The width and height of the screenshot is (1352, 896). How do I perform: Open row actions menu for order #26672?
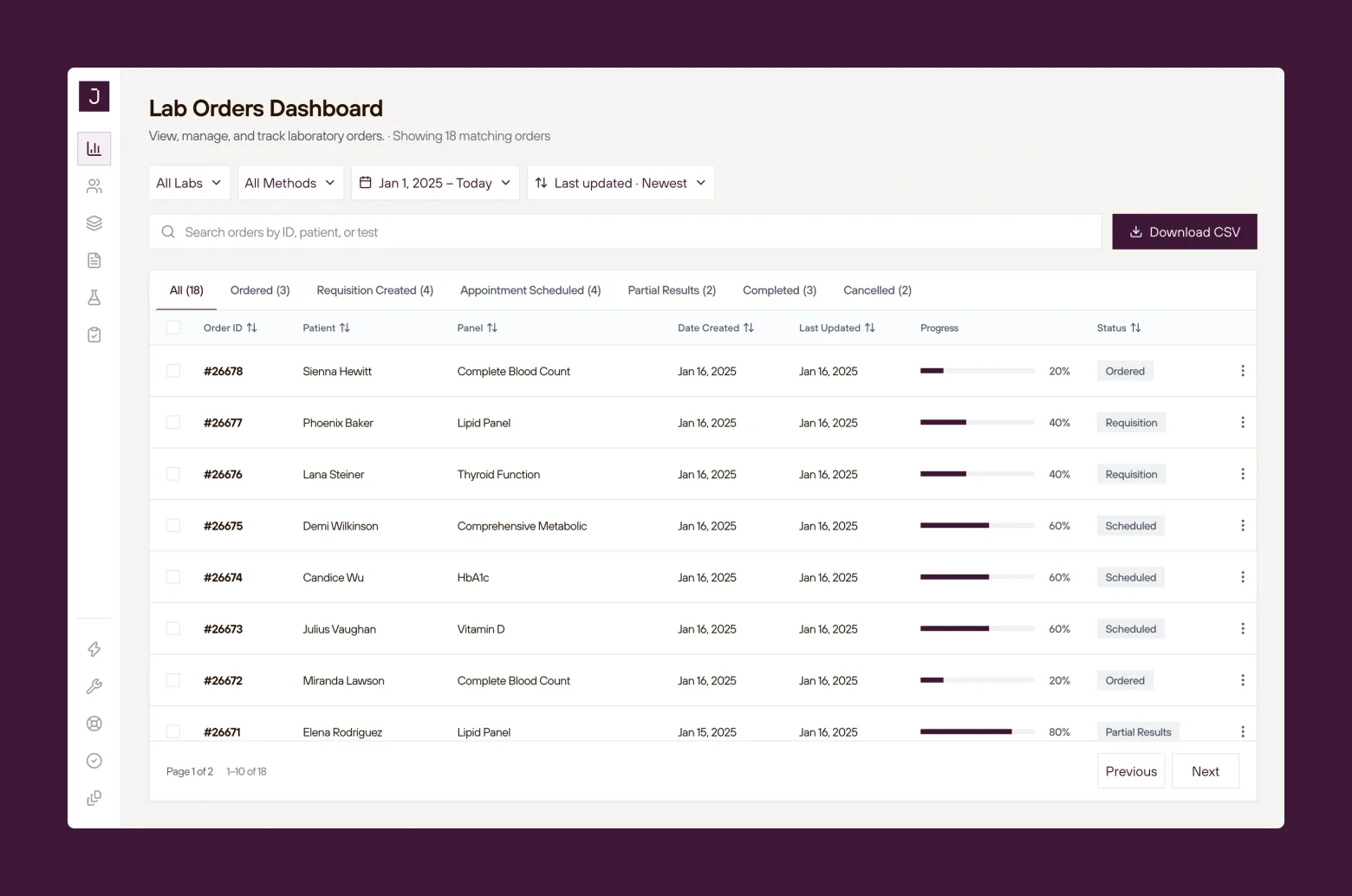click(x=1243, y=681)
